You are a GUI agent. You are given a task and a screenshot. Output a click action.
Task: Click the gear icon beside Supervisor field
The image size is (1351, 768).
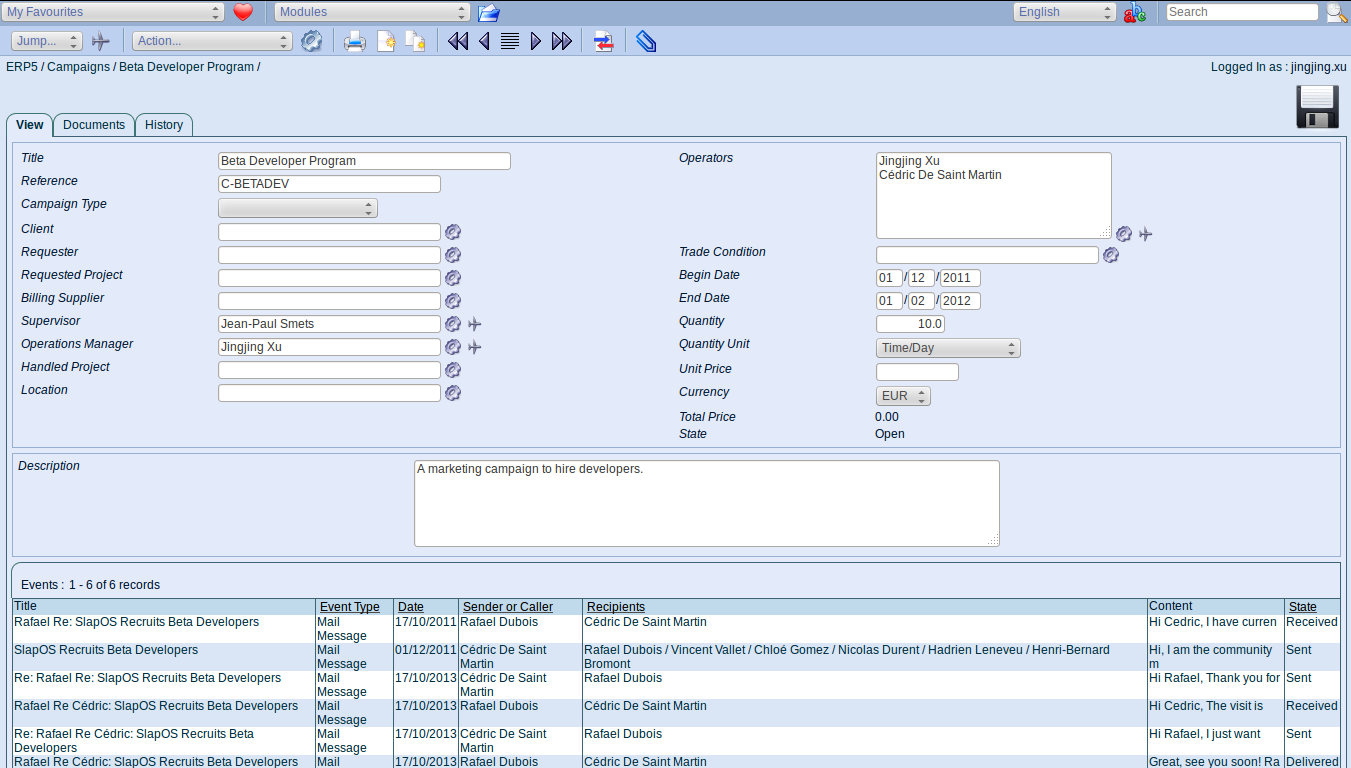pyautogui.click(x=453, y=324)
